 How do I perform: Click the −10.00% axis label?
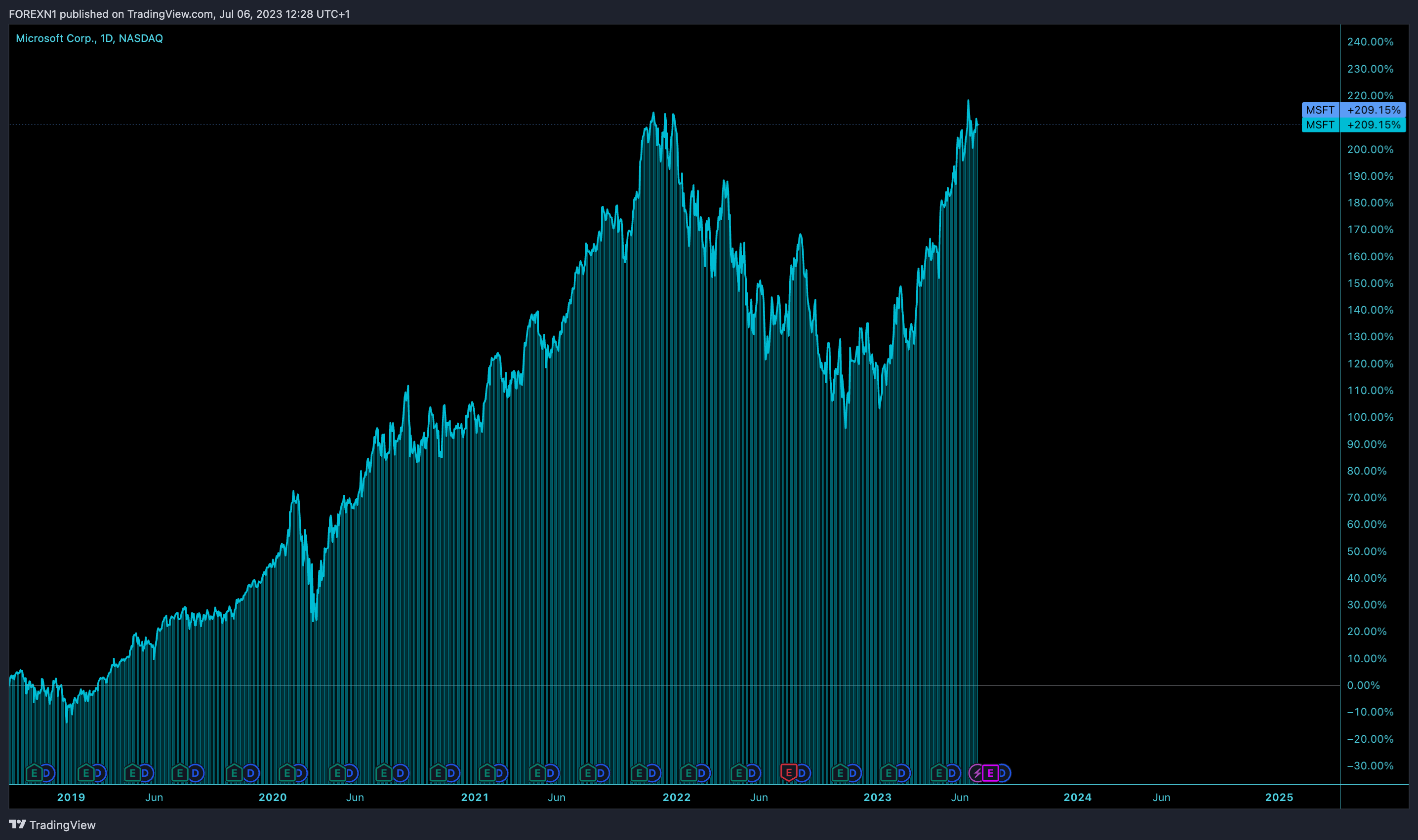point(1370,712)
